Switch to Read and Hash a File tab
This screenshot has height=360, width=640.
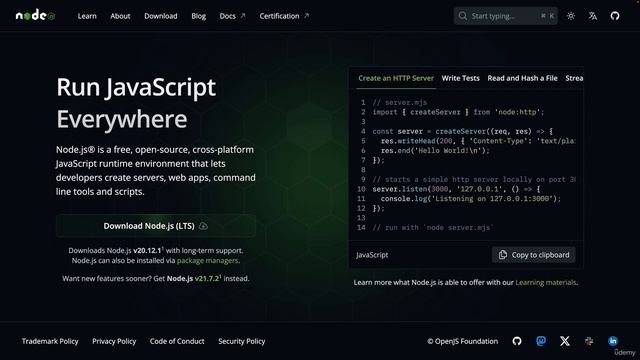522,78
